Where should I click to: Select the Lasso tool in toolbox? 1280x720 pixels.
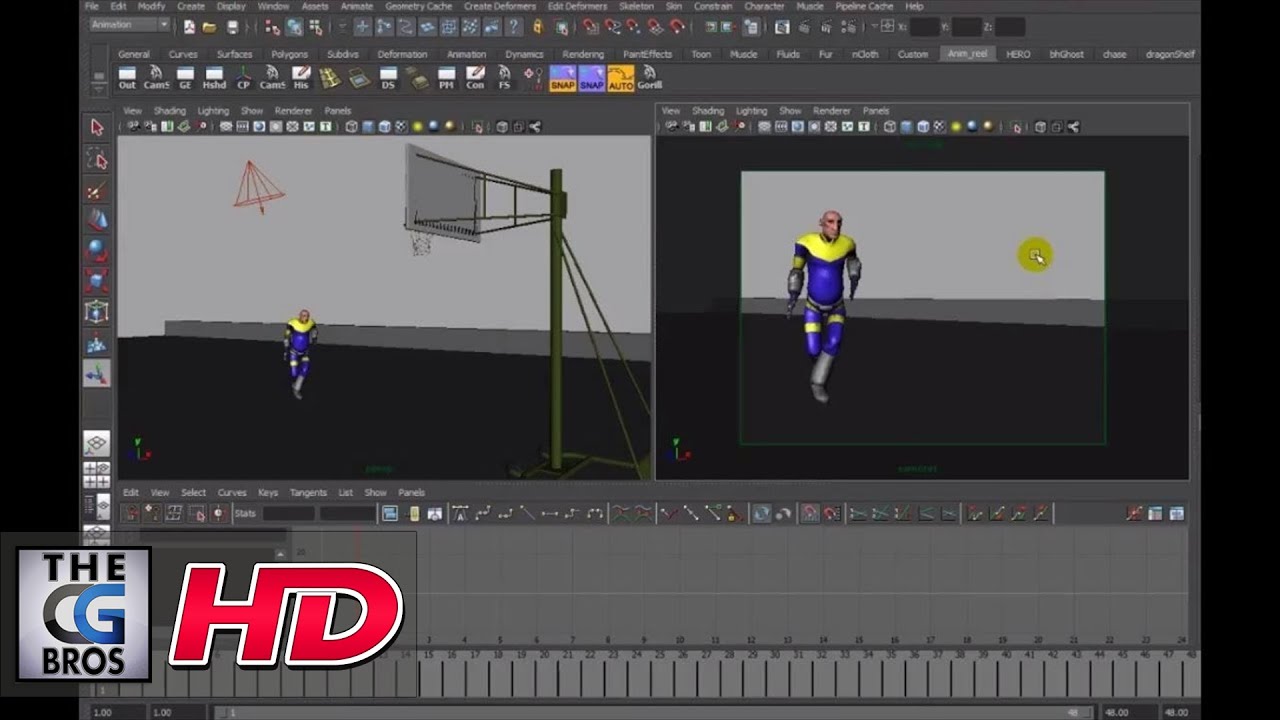click(x=97, y=159)
